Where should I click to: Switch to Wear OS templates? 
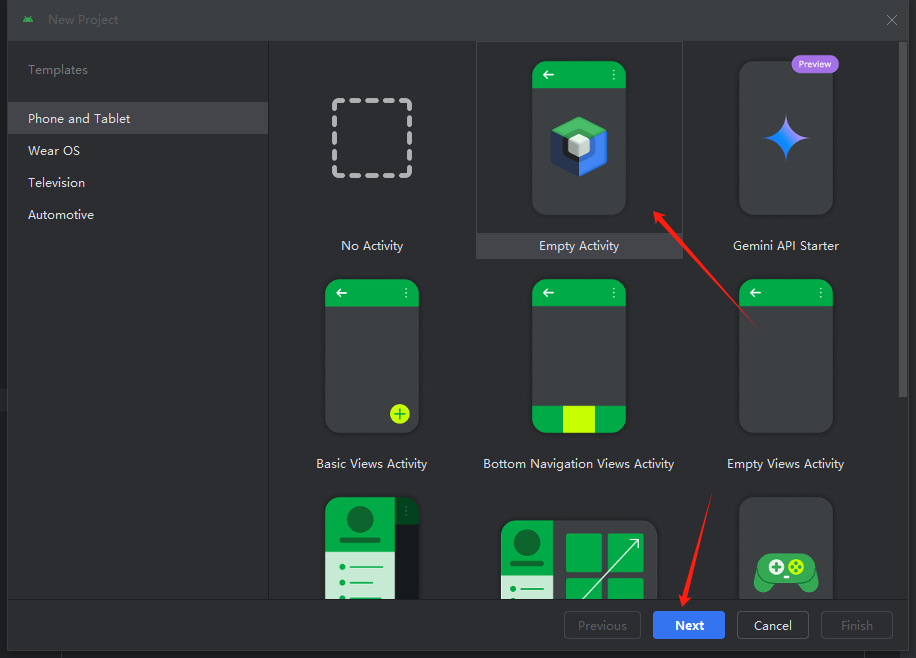pos(138,150)
